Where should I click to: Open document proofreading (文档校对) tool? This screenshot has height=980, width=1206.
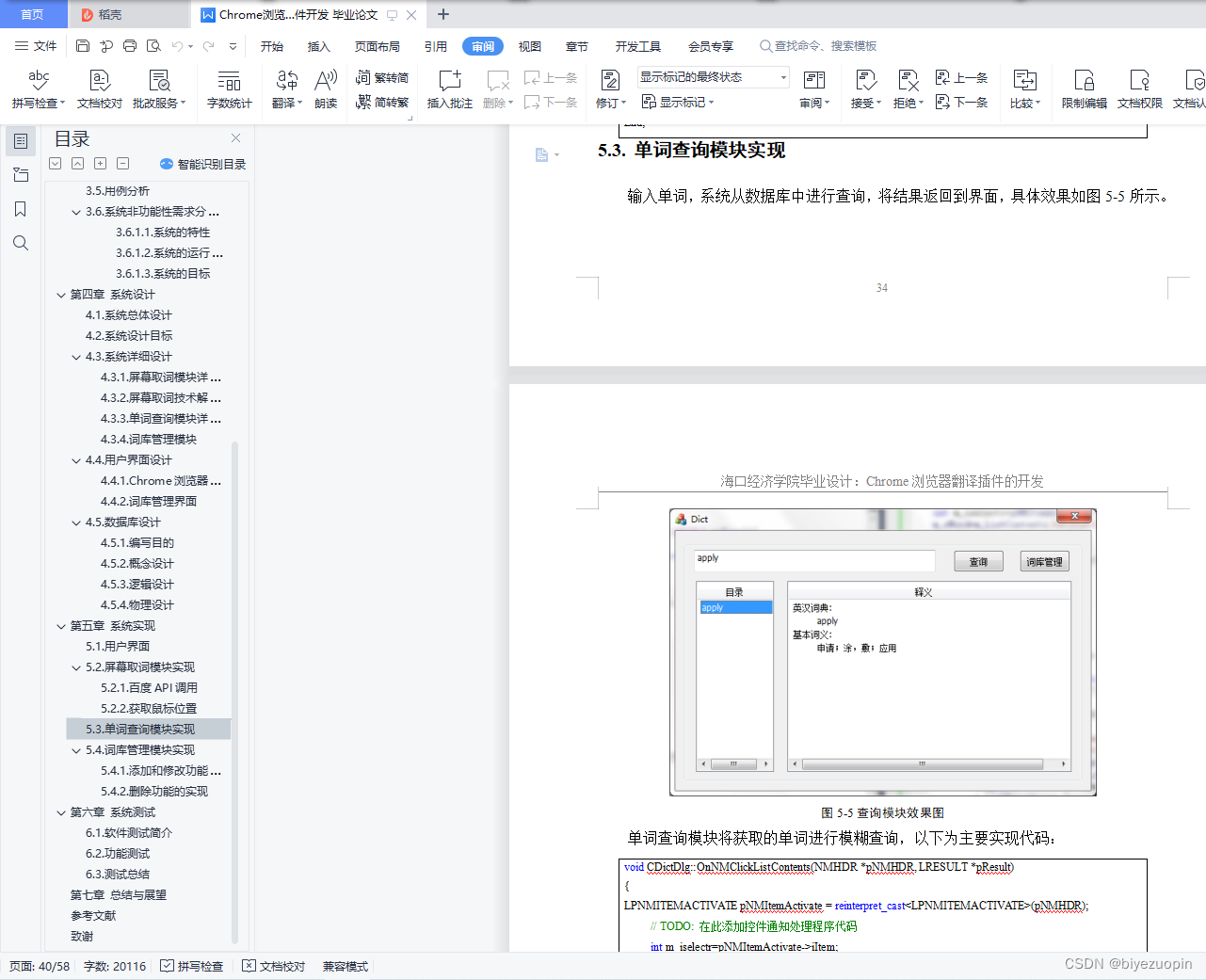coord(100,89)
